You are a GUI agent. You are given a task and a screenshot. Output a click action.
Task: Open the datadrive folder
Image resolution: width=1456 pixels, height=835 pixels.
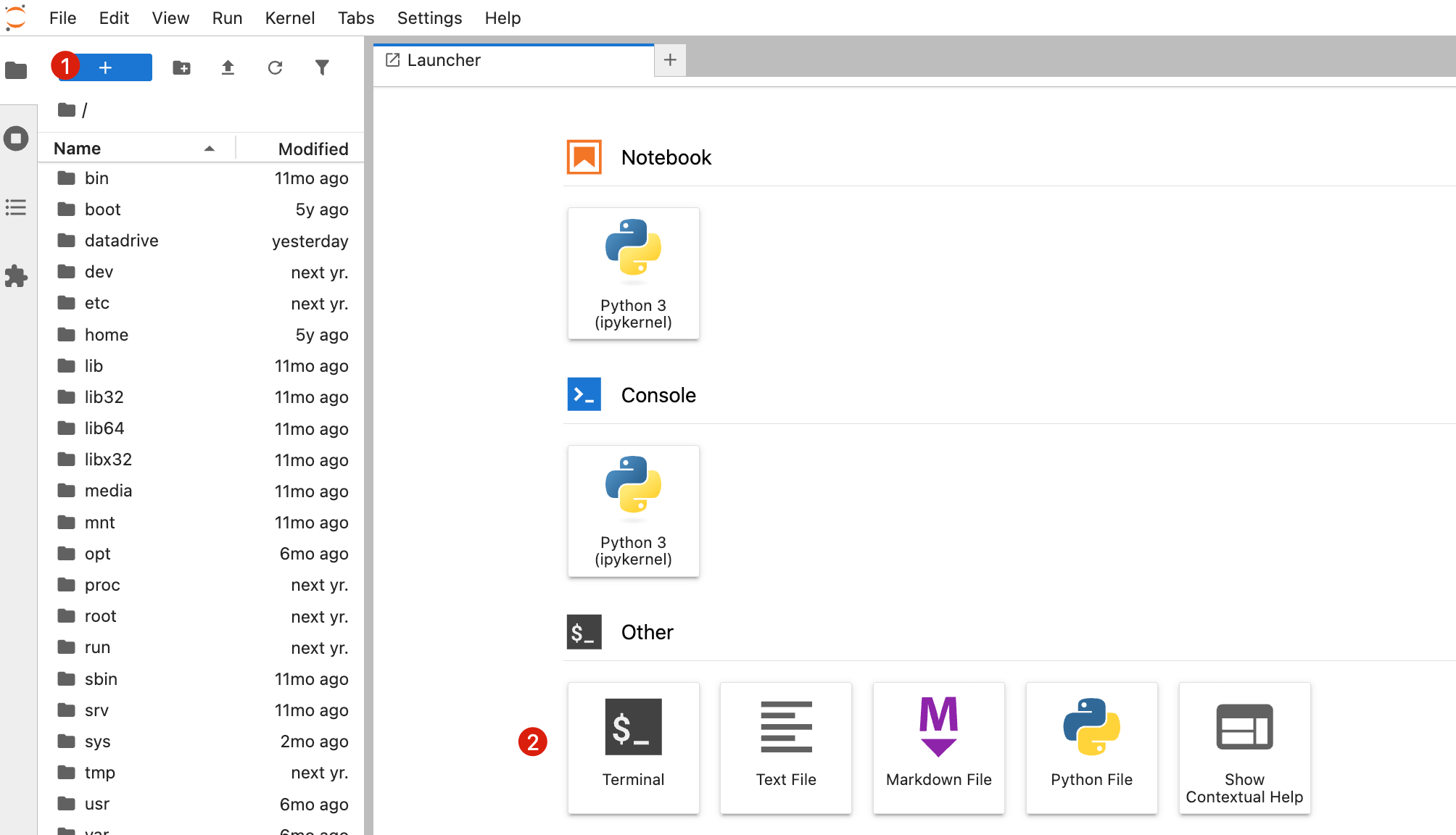click(x=121, y=241)
